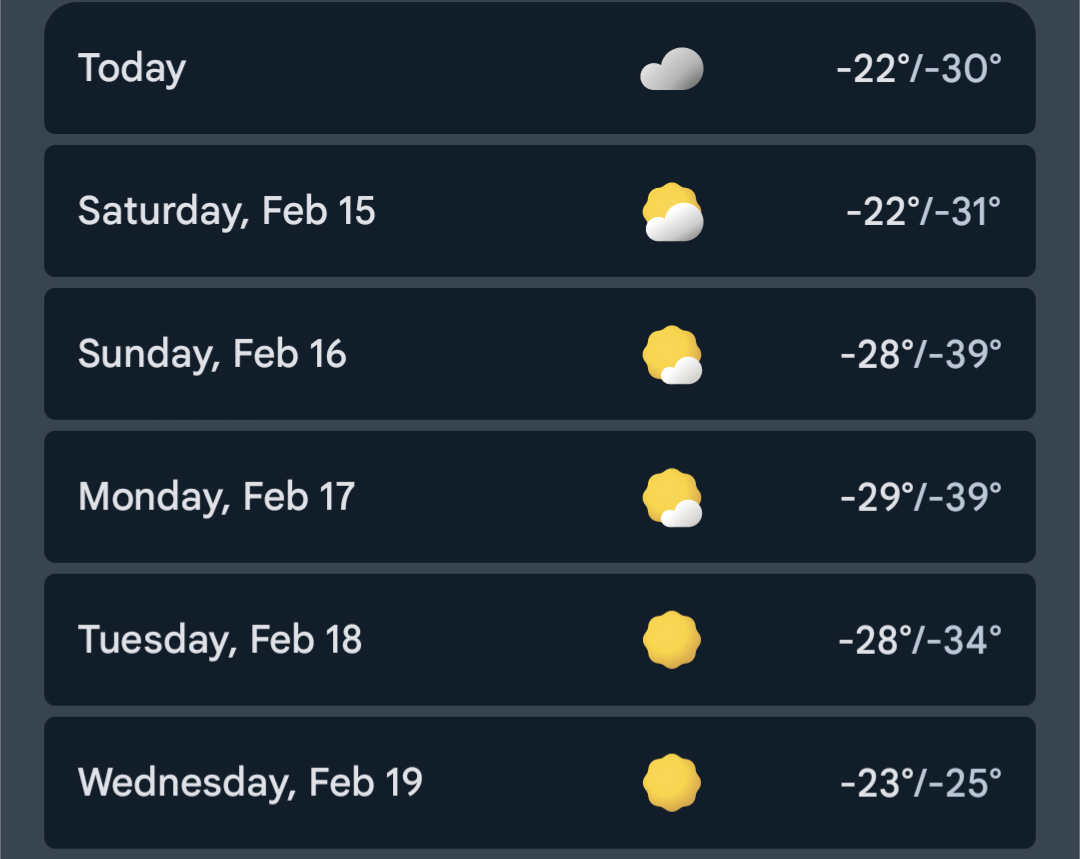The height and width of the screenshot is (859, 1080).
Task: Click Tuesday's sunny weather icon
Action: coord(672,640)
